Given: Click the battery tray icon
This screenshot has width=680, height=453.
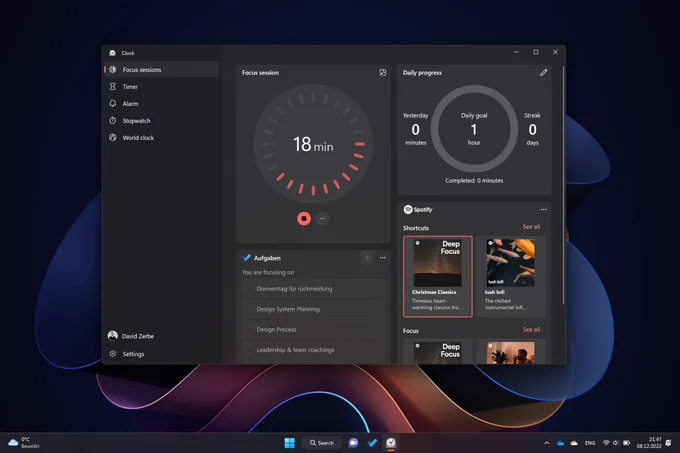Looking at the screenshot, I should (x=627, y=443).
